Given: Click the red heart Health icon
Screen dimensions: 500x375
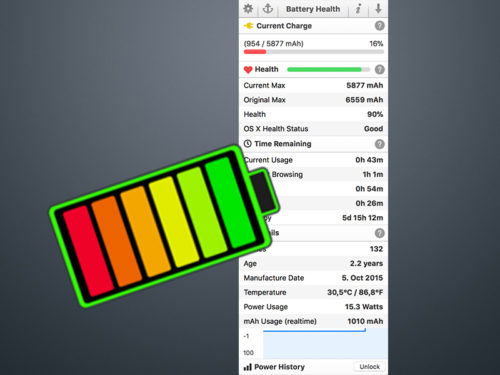Looking at the screenshot, I should click(x=248, y=70).
